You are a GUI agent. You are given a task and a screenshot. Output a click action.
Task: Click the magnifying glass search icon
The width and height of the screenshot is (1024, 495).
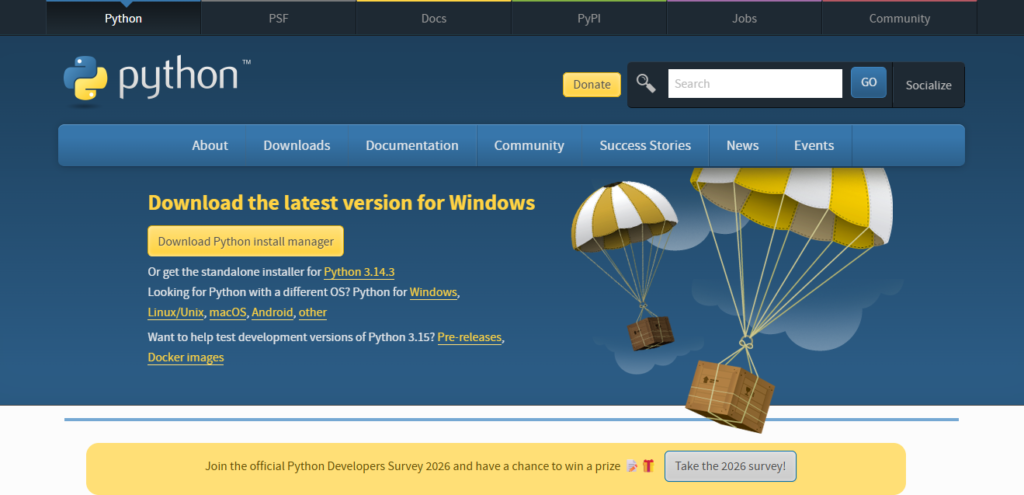click(x=646, y=84)
